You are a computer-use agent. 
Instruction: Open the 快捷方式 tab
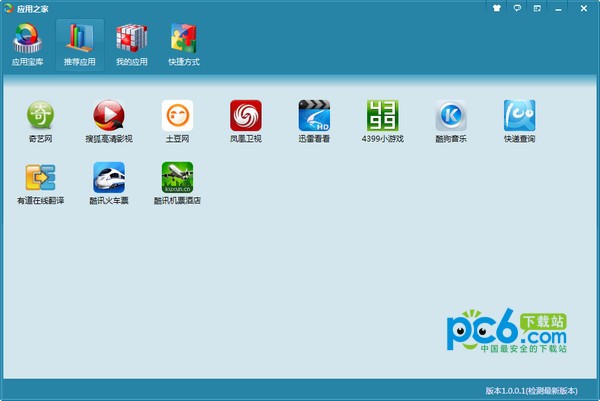184,45
